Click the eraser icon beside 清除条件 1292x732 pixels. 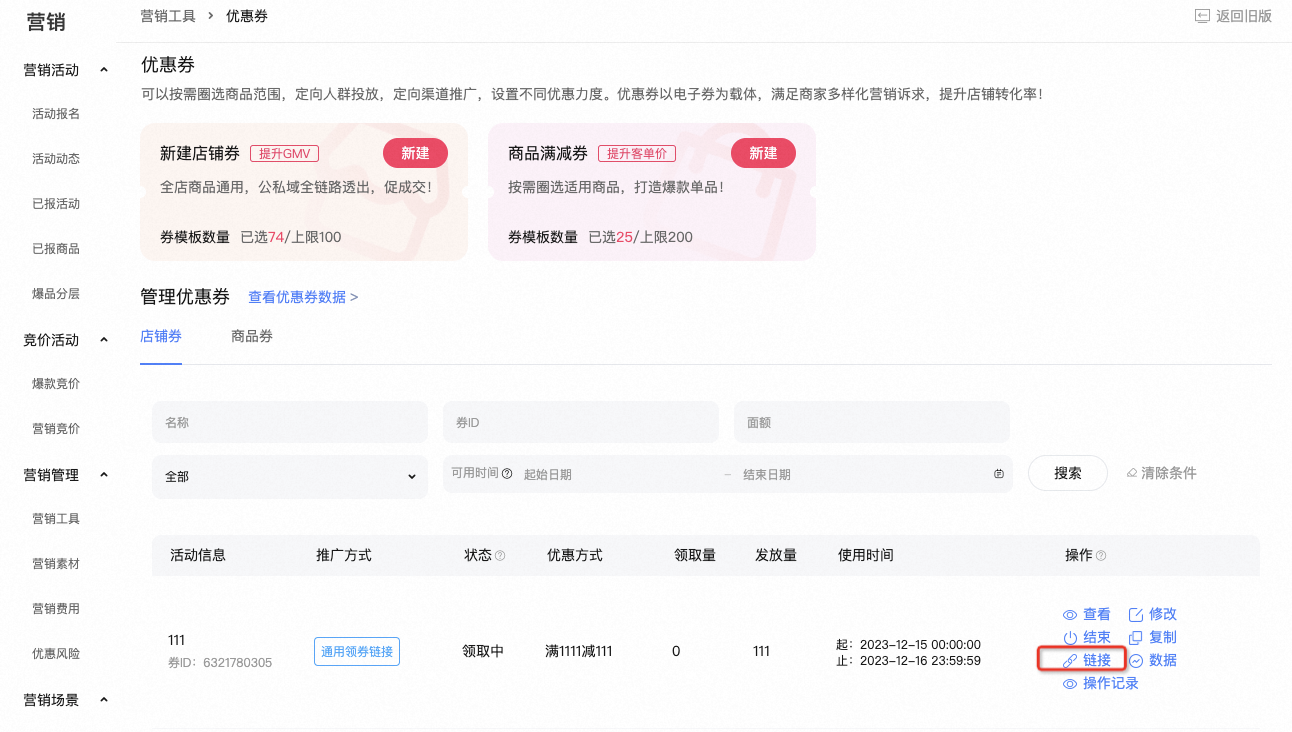[1132, 473]
